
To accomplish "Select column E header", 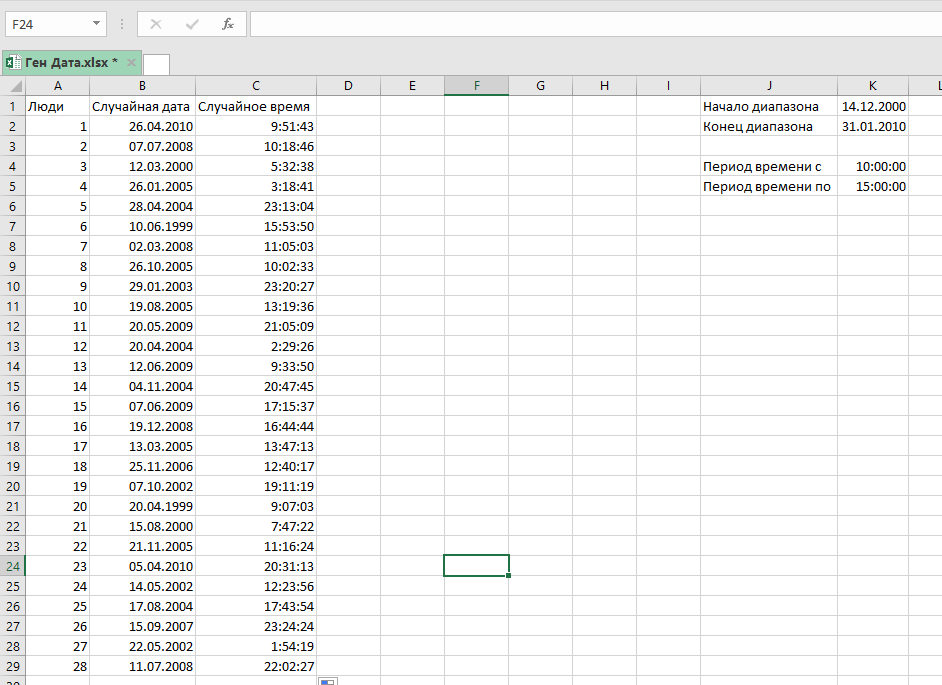I will tap(412, 86).
